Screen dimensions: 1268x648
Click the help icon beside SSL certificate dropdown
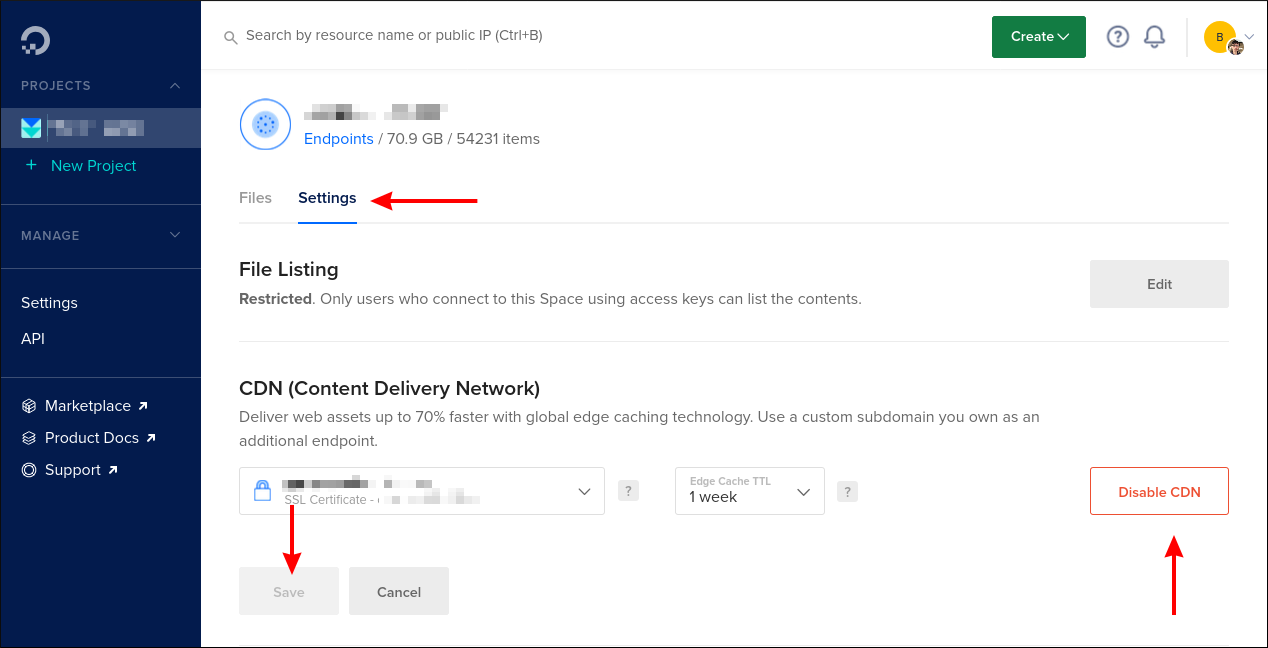[x=628, y=490]
